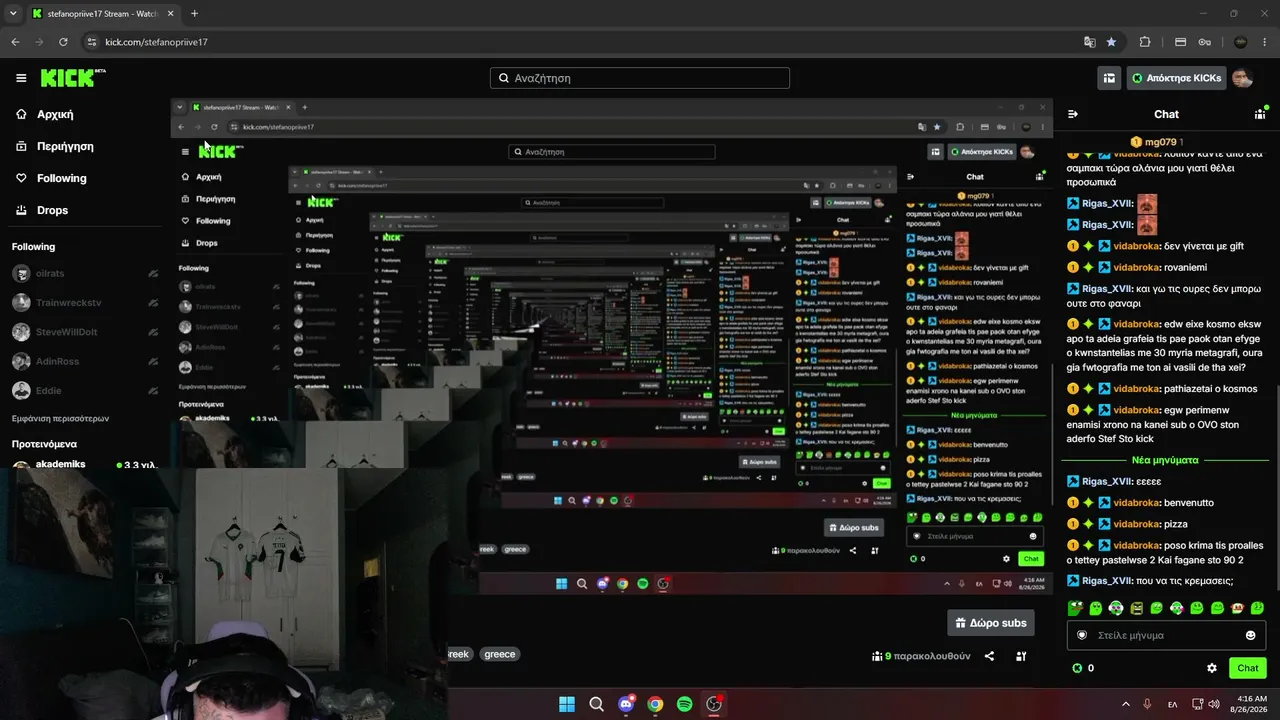Send message with green Chat button
1280x720 pixels.
[x=1247, y=668]
